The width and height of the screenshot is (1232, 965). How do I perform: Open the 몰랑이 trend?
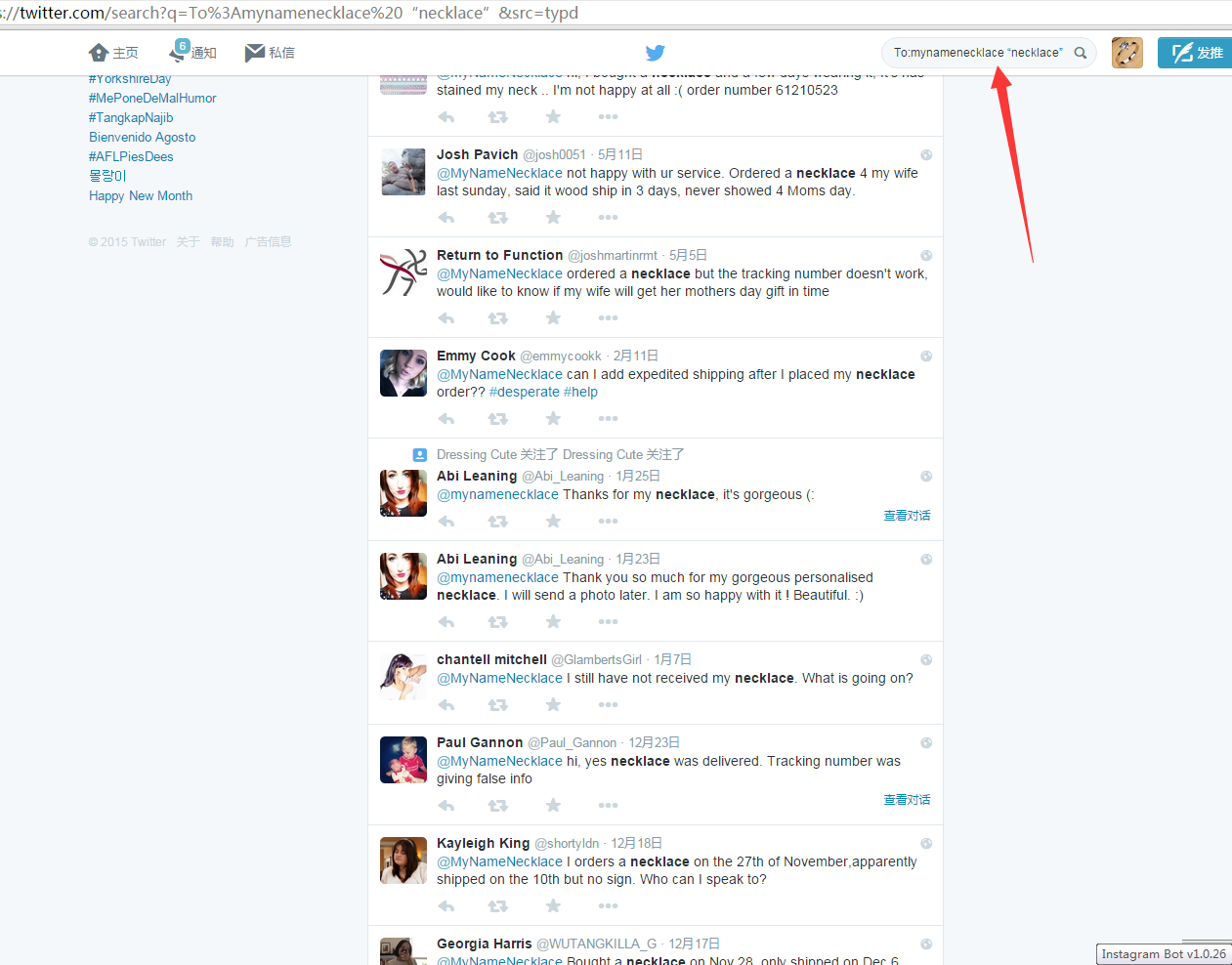[107, 176]
